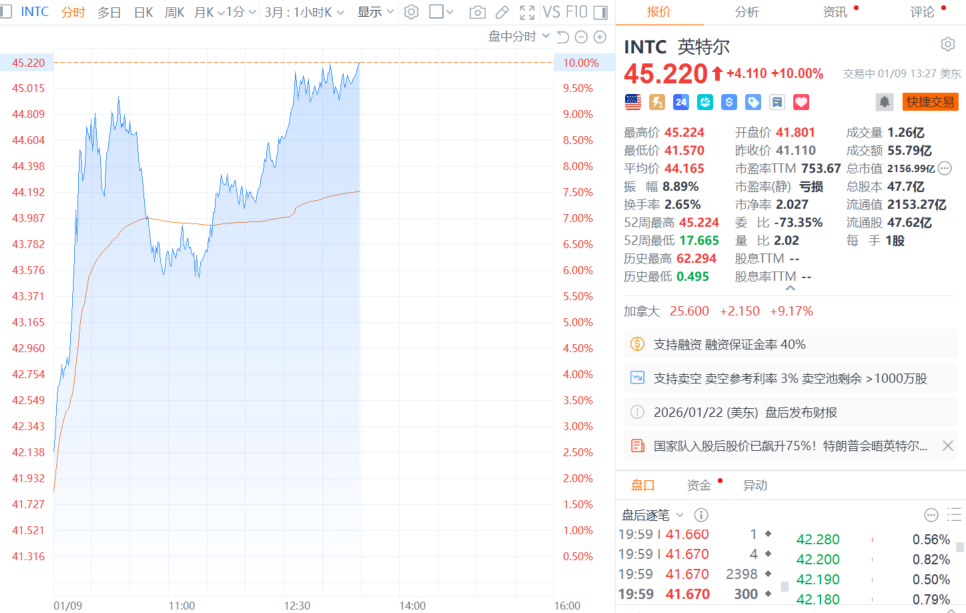Select the 日K daily candlestick tab
The width and height of the screenshot is (966, 613).
pyautogui.click(x=144, y=12)
